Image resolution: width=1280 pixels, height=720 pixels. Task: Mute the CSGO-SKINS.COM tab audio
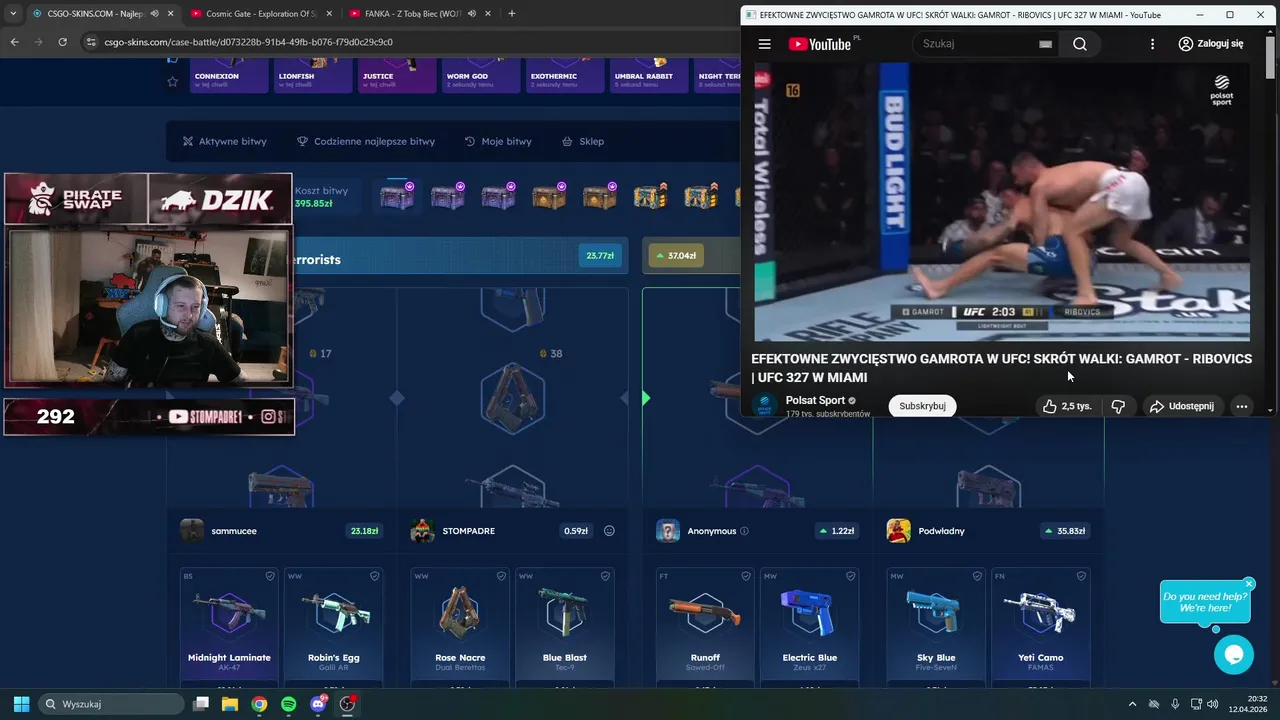coord(154,13)
